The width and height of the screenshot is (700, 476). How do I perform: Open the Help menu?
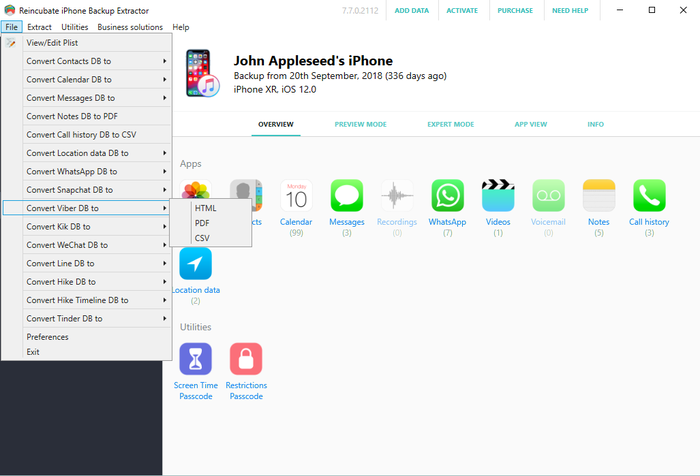click(x=181, y=27)
